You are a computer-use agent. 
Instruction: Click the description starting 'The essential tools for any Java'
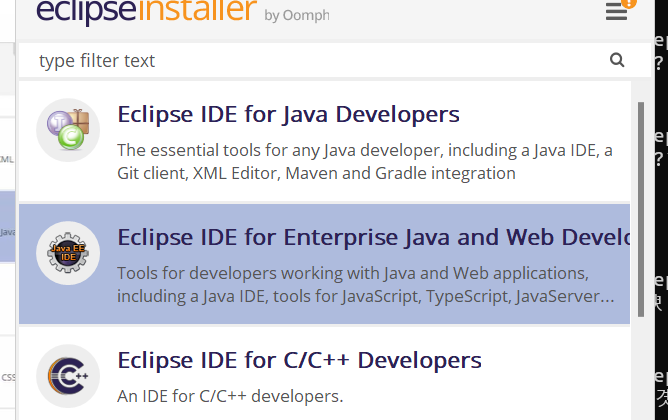click(x=365, y=162)
